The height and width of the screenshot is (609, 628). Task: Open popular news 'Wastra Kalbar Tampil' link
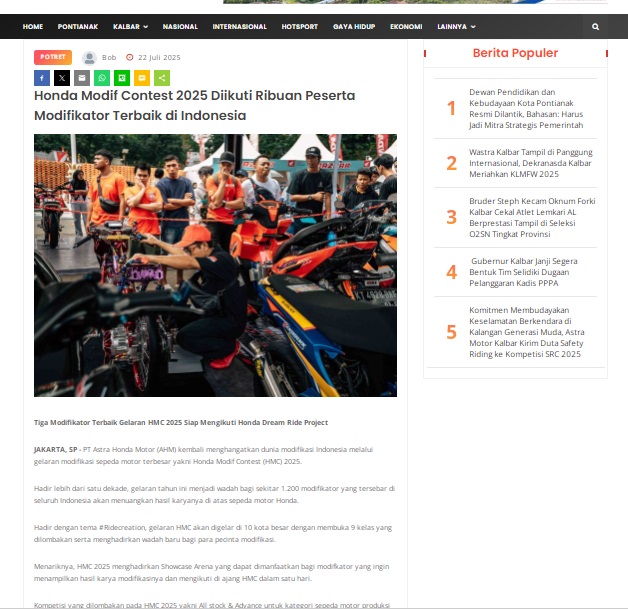tap(531, 163)
